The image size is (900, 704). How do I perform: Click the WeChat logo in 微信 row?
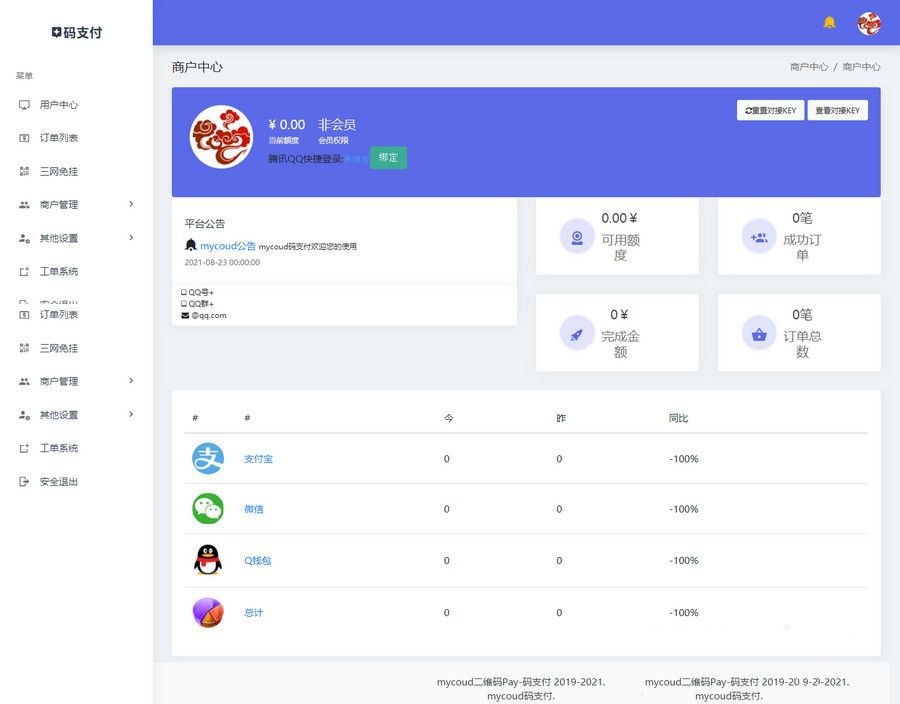pos(208,508)
